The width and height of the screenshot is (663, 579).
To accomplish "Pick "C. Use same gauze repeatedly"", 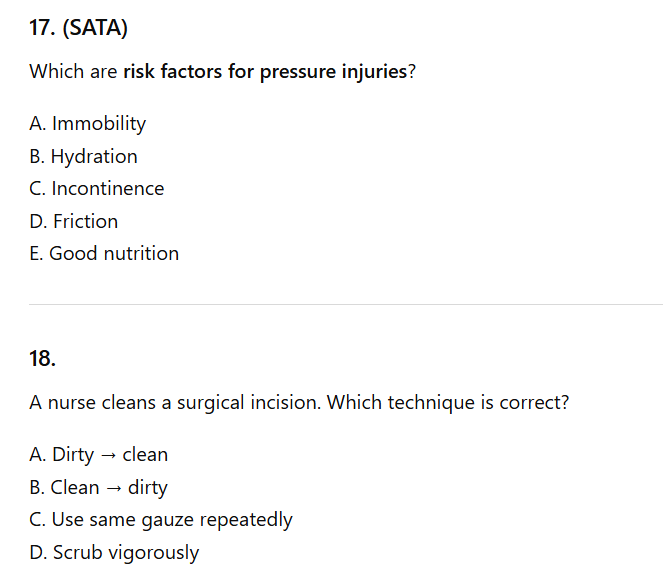I will [x=161, y=520].
